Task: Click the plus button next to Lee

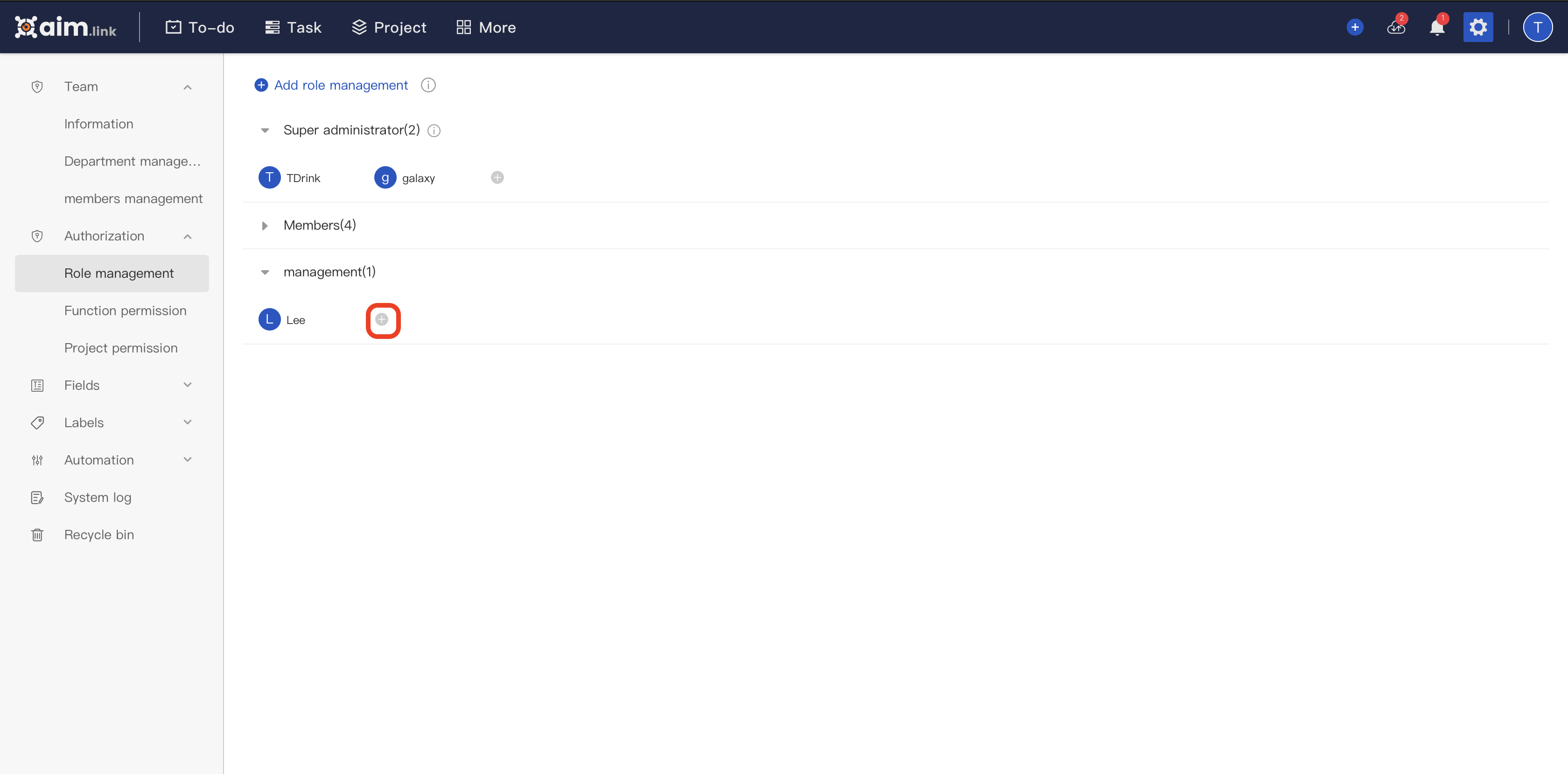Action: tap(383, 320)
